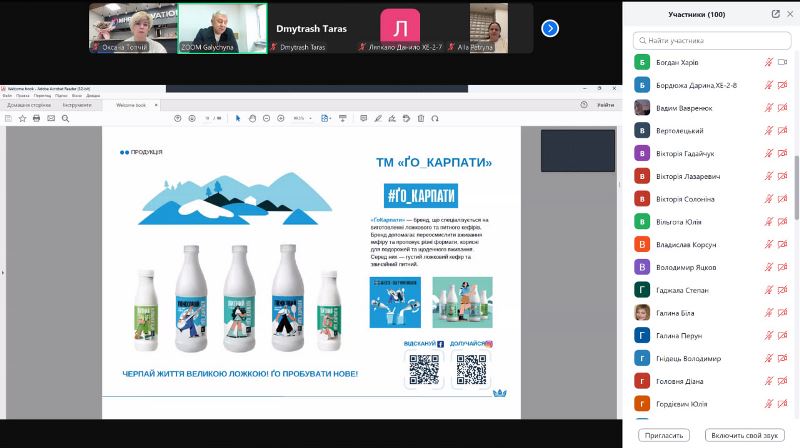Add a sticky note comment

(363, 118)
